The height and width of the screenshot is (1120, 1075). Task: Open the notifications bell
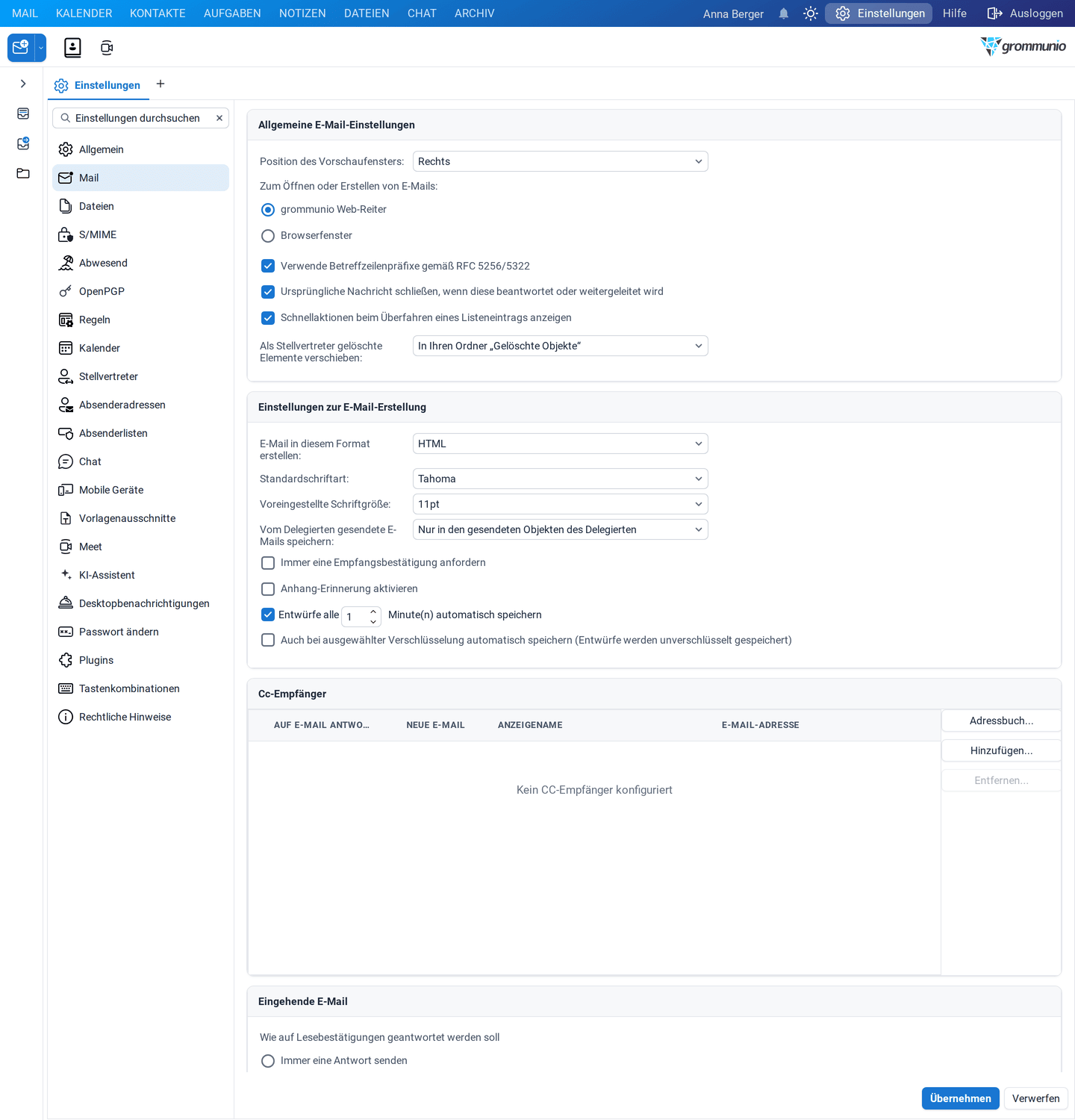pyautogui.click(x=783, y=13)
